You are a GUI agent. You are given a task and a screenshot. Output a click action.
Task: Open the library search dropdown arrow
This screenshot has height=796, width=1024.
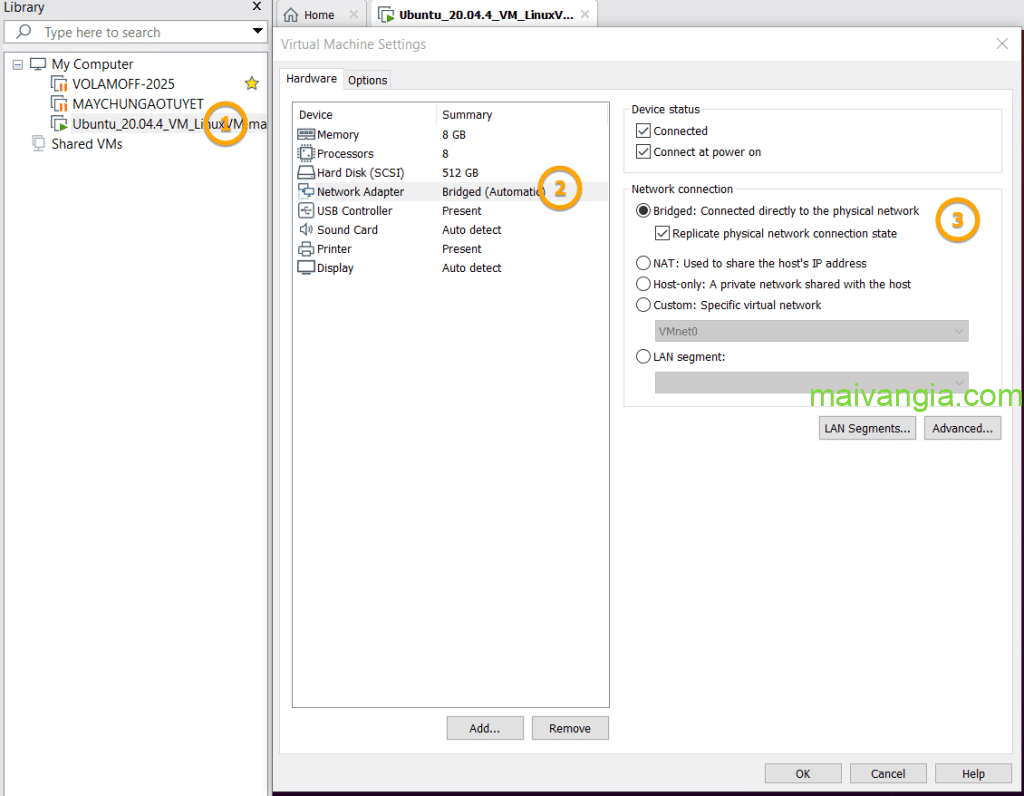(258, 32)
